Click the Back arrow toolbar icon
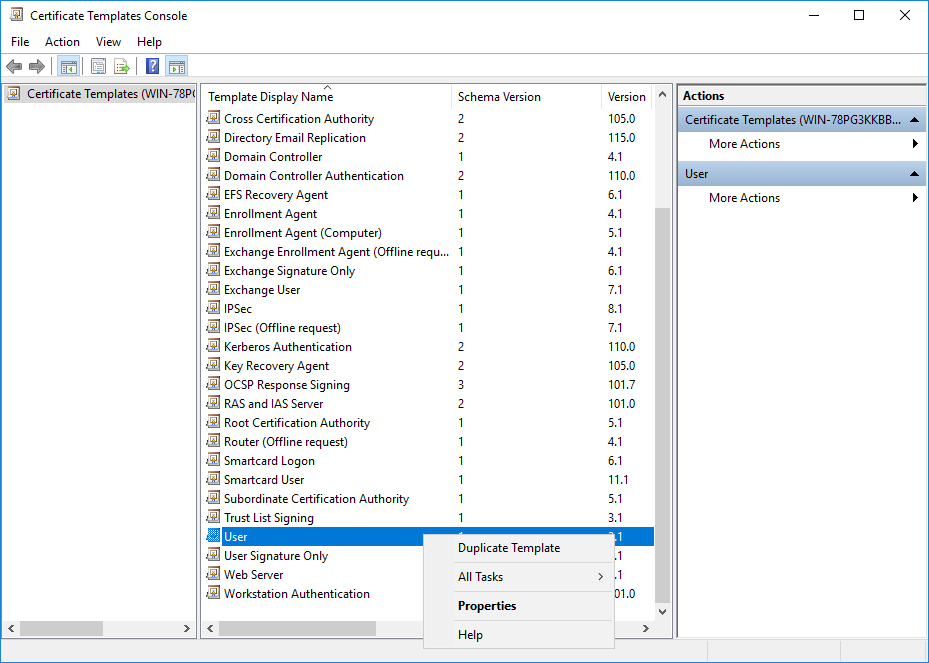 coord(14,66)
